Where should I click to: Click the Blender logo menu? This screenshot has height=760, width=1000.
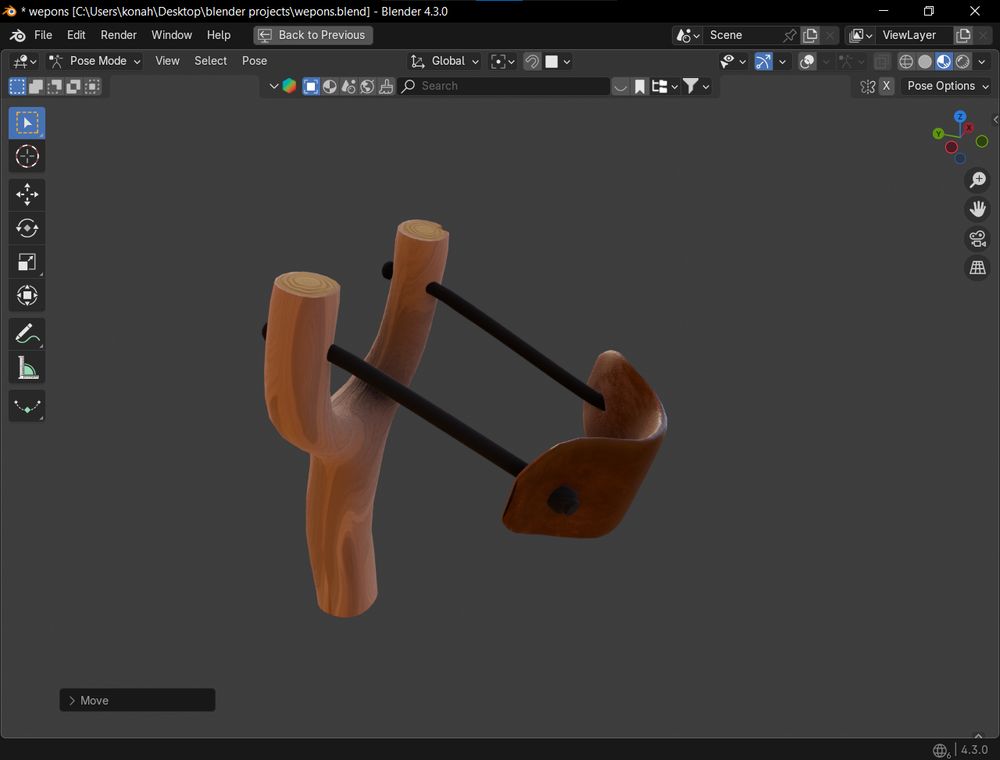[x=17, y=35]
